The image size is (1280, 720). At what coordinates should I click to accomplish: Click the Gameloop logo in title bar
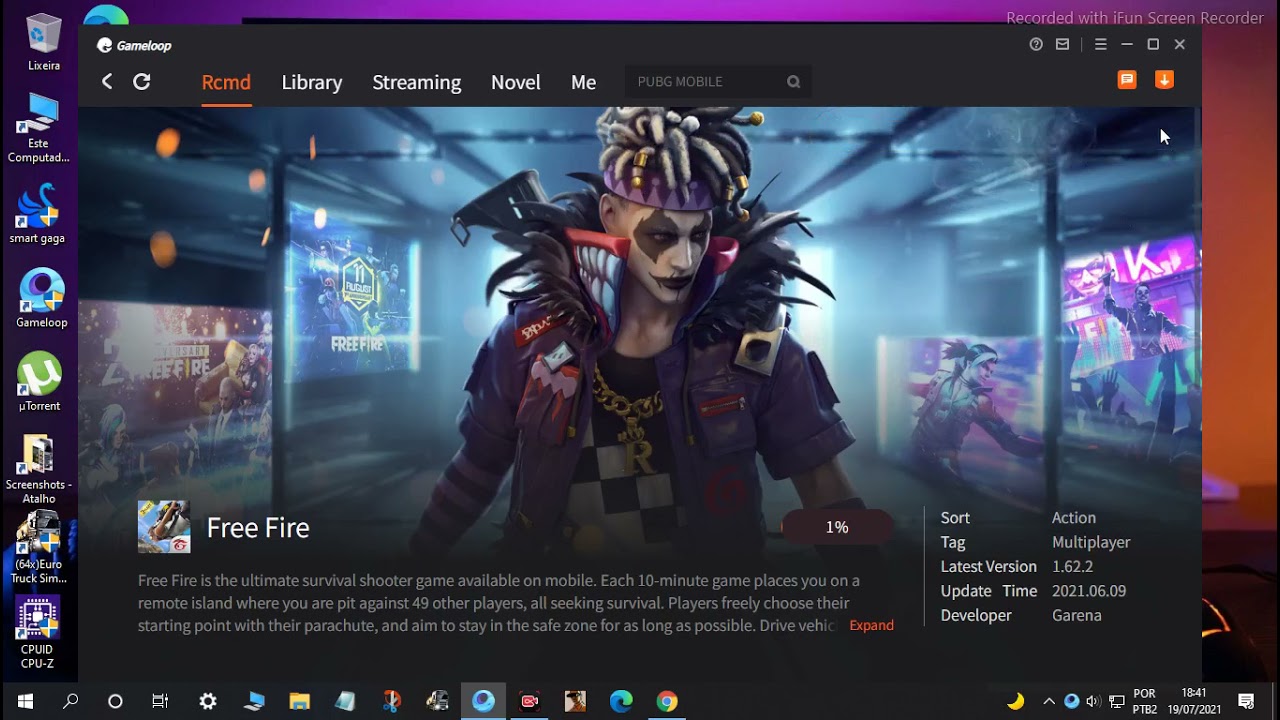point(134,45)
